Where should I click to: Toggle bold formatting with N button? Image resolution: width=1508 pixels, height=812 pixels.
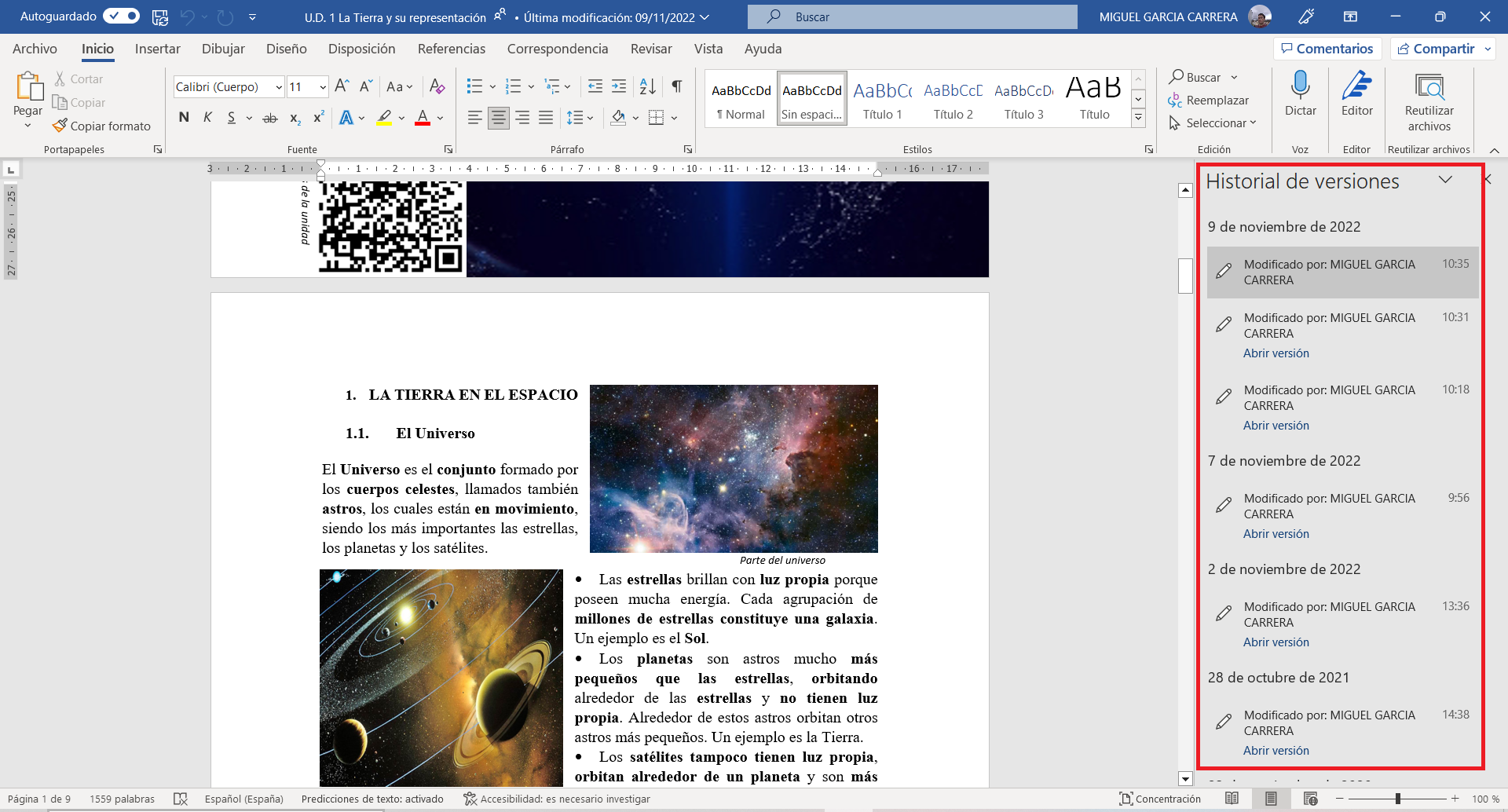pos(184,118)
